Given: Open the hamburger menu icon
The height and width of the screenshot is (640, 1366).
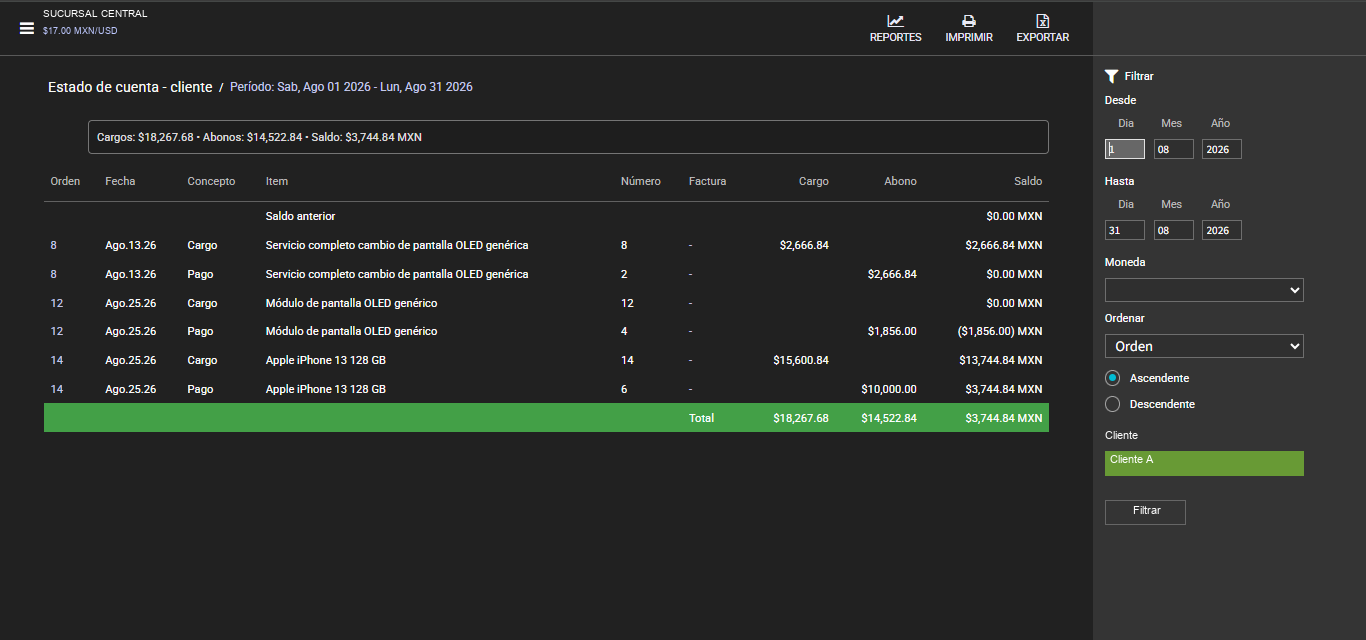Looking at the screenshot, I should (27, 28).
